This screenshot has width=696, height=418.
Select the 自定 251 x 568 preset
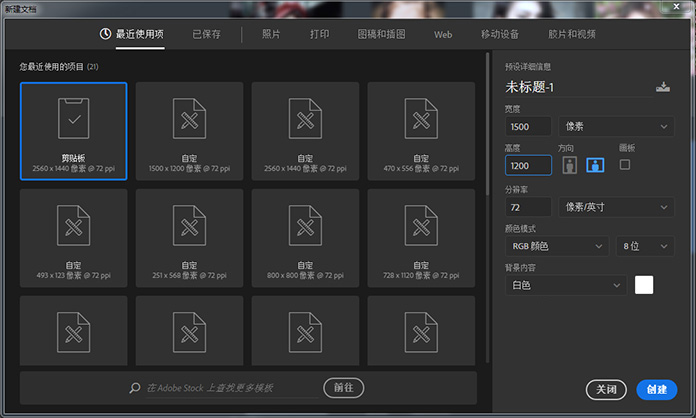point(190,238)
